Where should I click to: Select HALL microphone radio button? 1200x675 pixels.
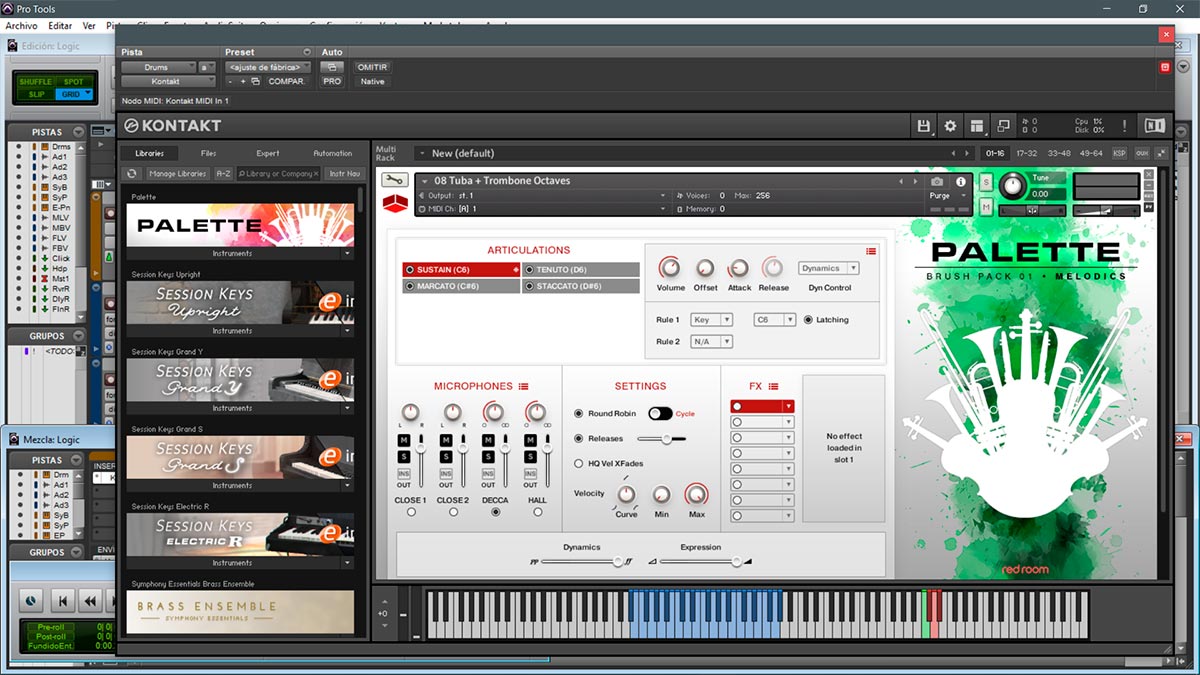pyautogui.click(x=538, y=512)
